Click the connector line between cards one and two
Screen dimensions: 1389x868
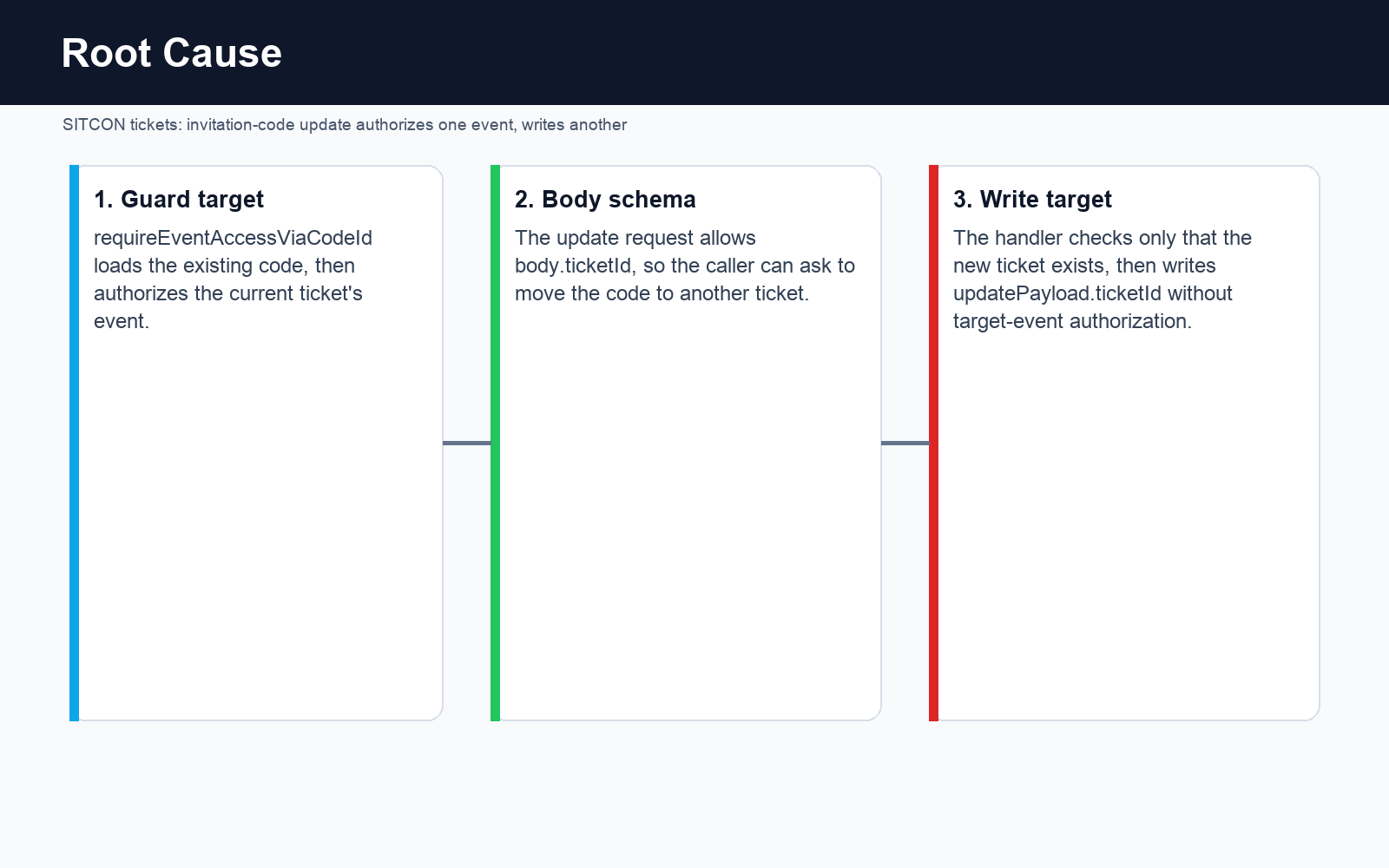point(467,443)
